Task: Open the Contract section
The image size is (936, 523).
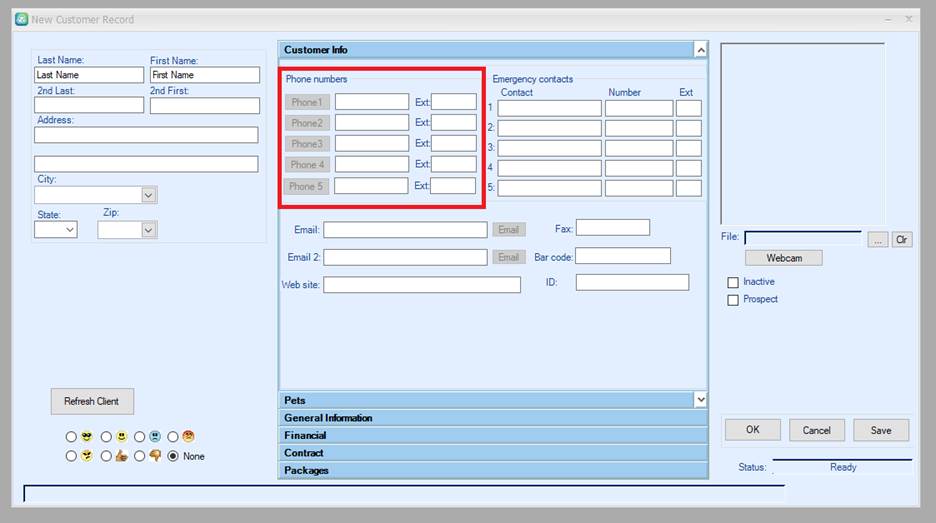Action: [492, 453]
